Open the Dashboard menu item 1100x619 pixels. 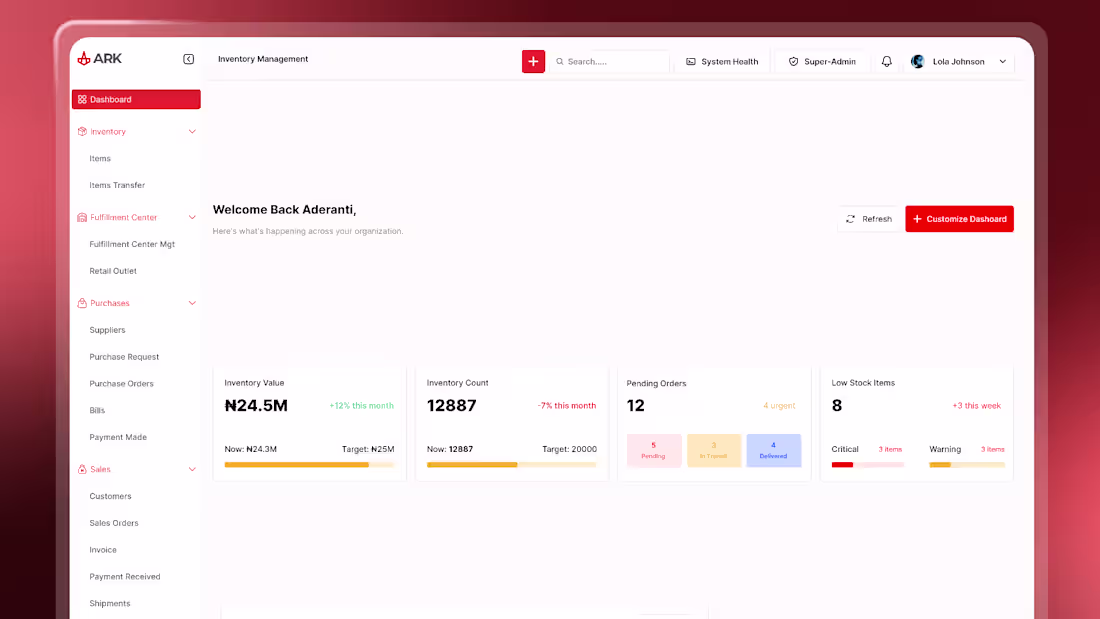136,100
